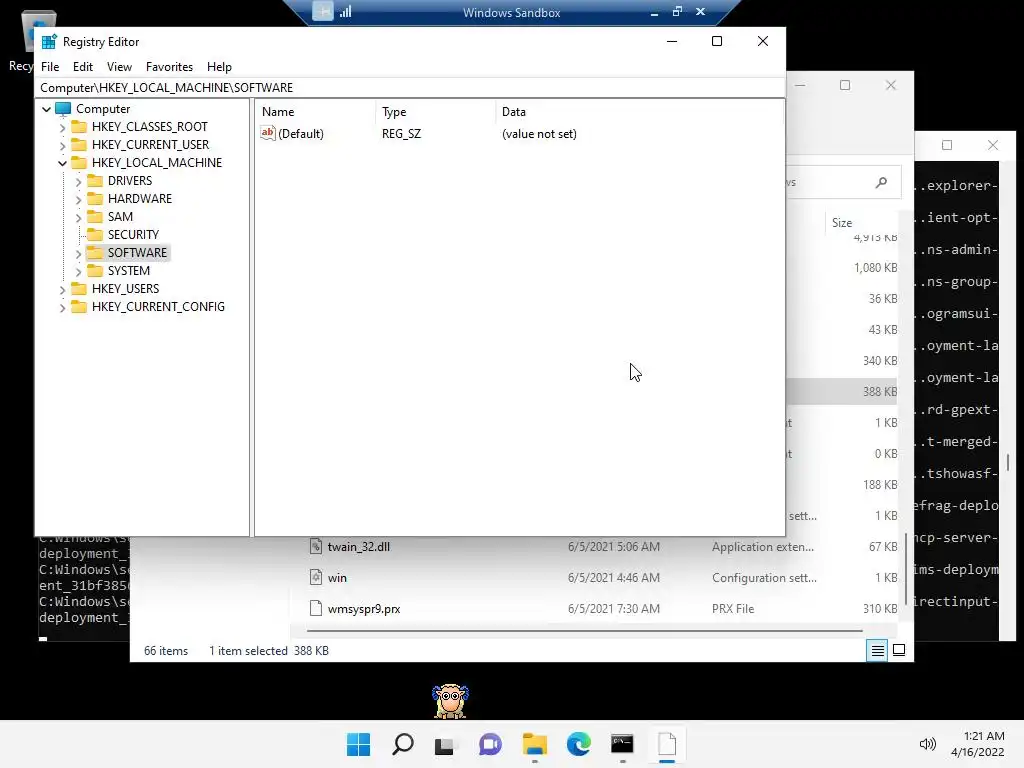Click the twain_32.dll file icon
The height and width of the screenshot is (768, 1024).
coord(315,546)
